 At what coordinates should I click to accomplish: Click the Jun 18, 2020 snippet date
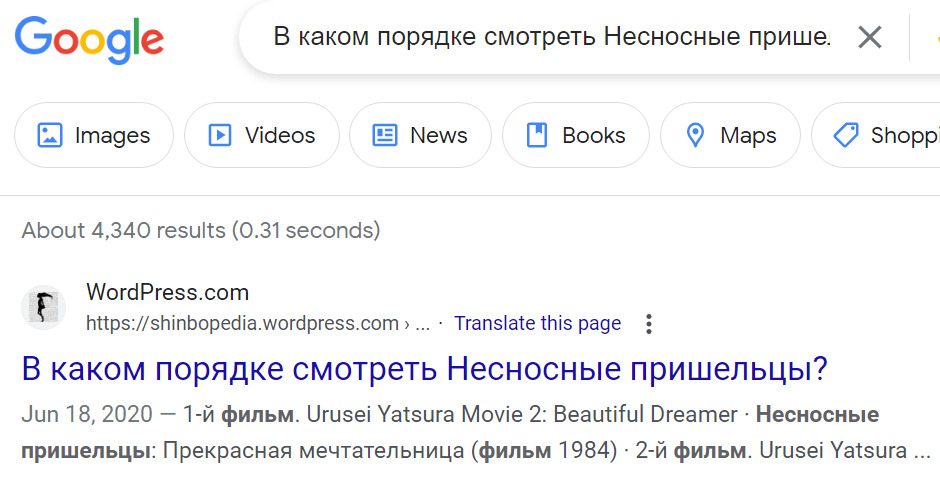point(87,415)
